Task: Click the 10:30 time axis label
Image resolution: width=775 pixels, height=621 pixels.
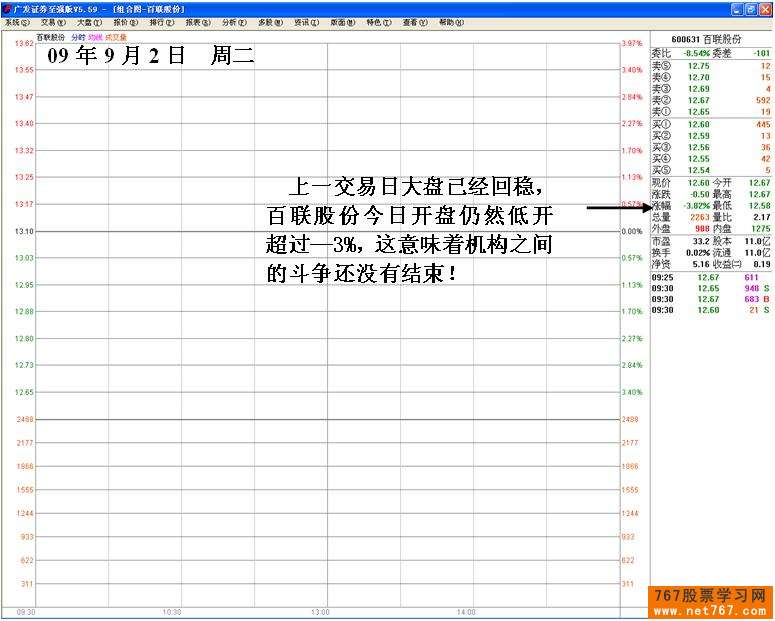Action: point(172,613)
